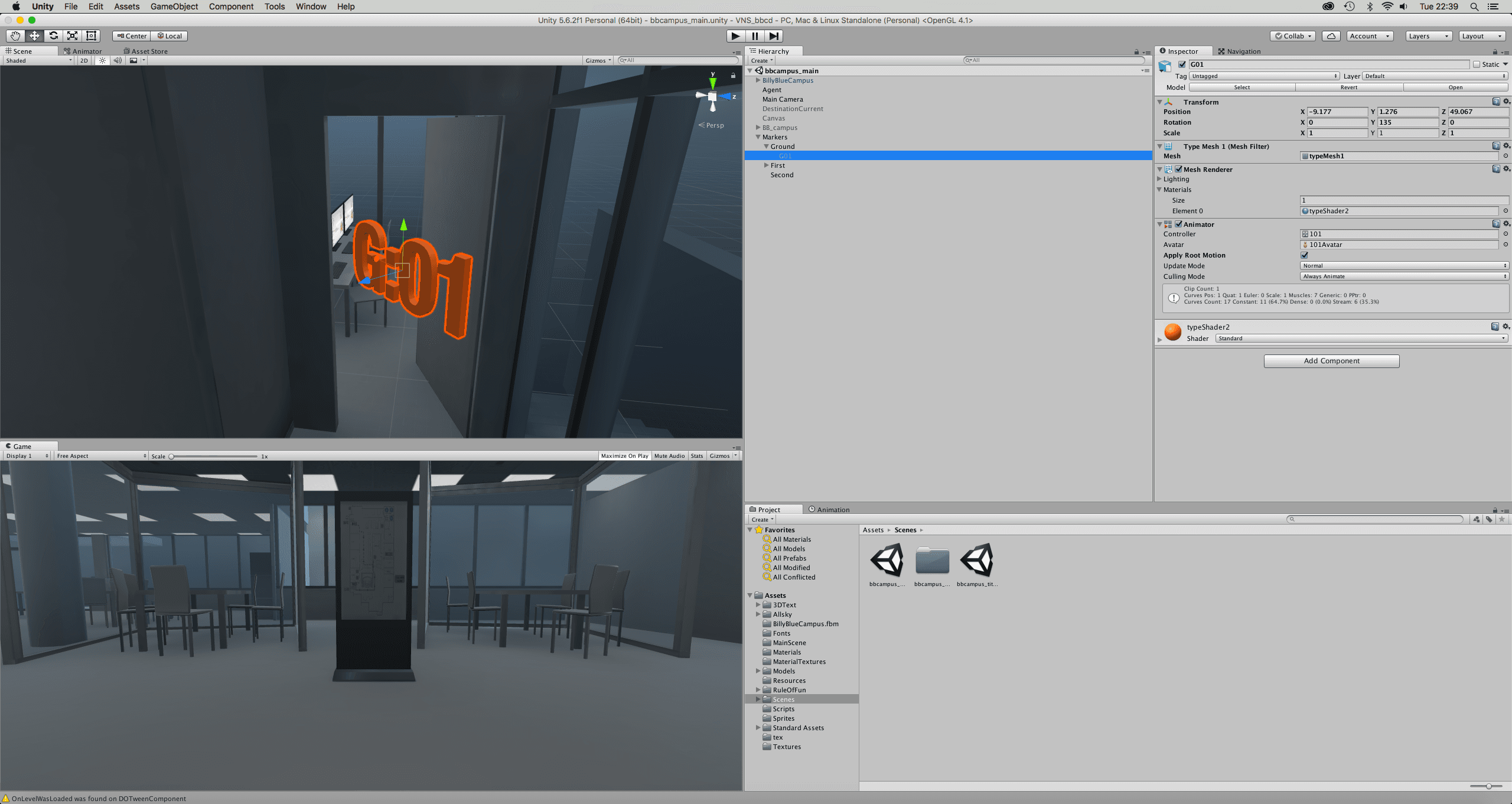Click the Add Component button
Screen dimensions: 1512x804
click(x=1331, y=361)
